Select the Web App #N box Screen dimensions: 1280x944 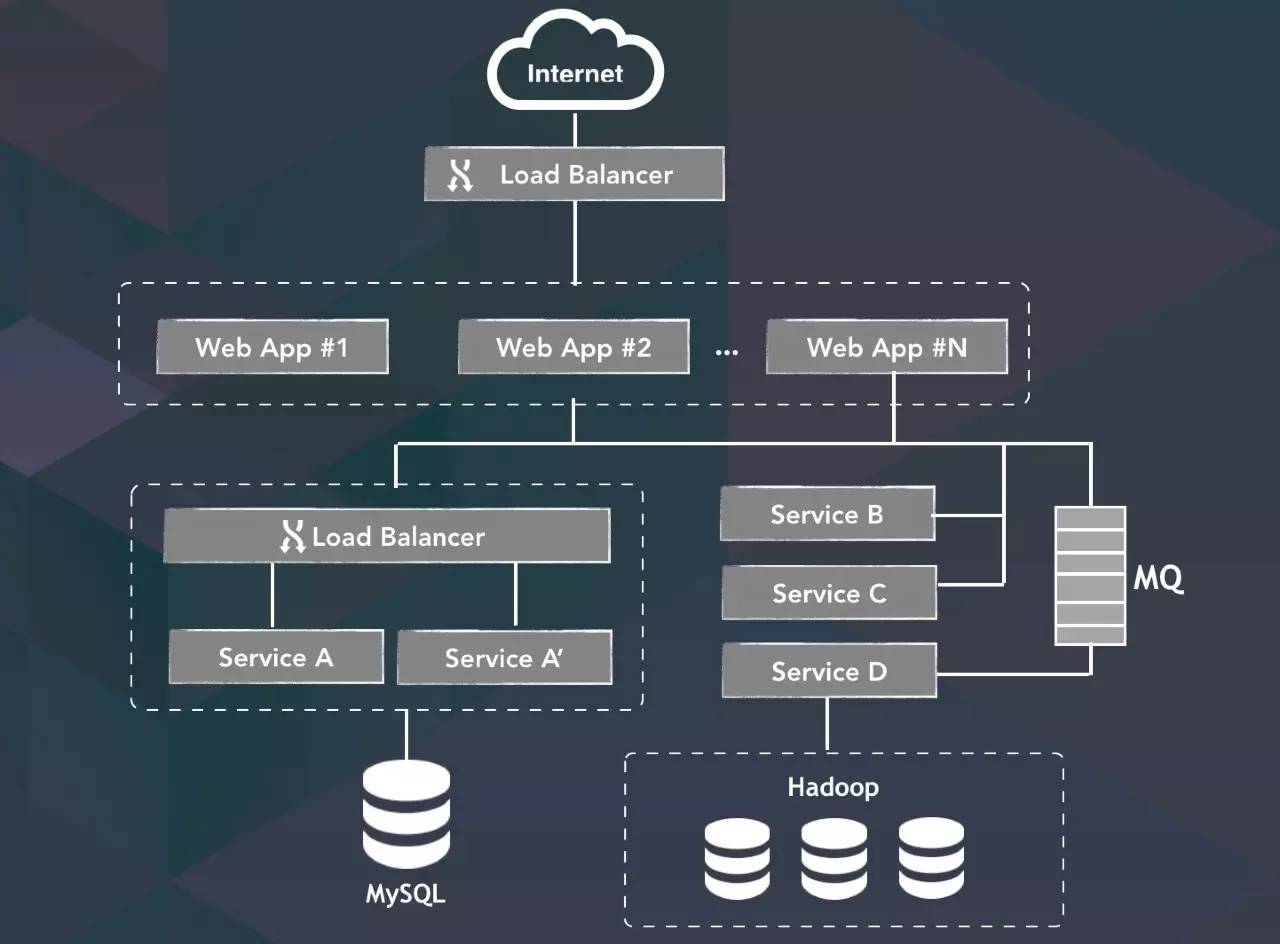[x=887, y=347]
